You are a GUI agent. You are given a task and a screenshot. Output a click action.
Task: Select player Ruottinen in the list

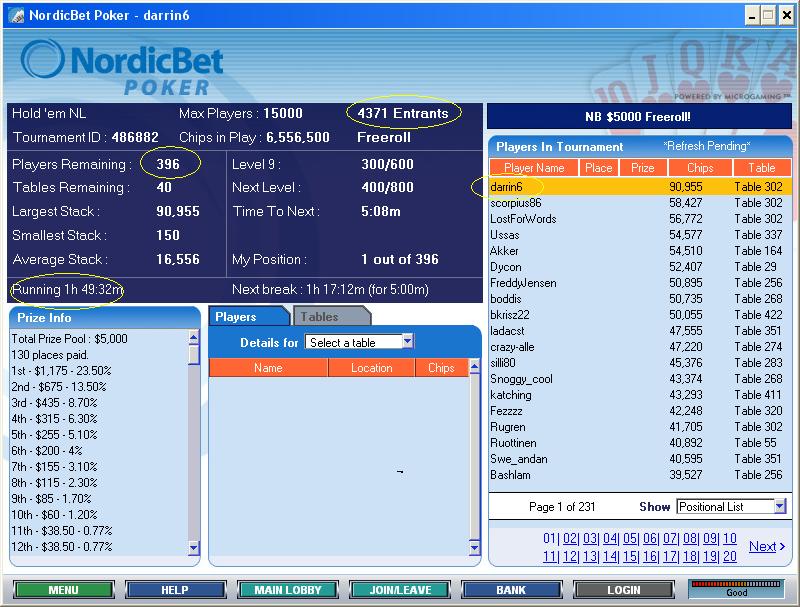coord(640,443)
